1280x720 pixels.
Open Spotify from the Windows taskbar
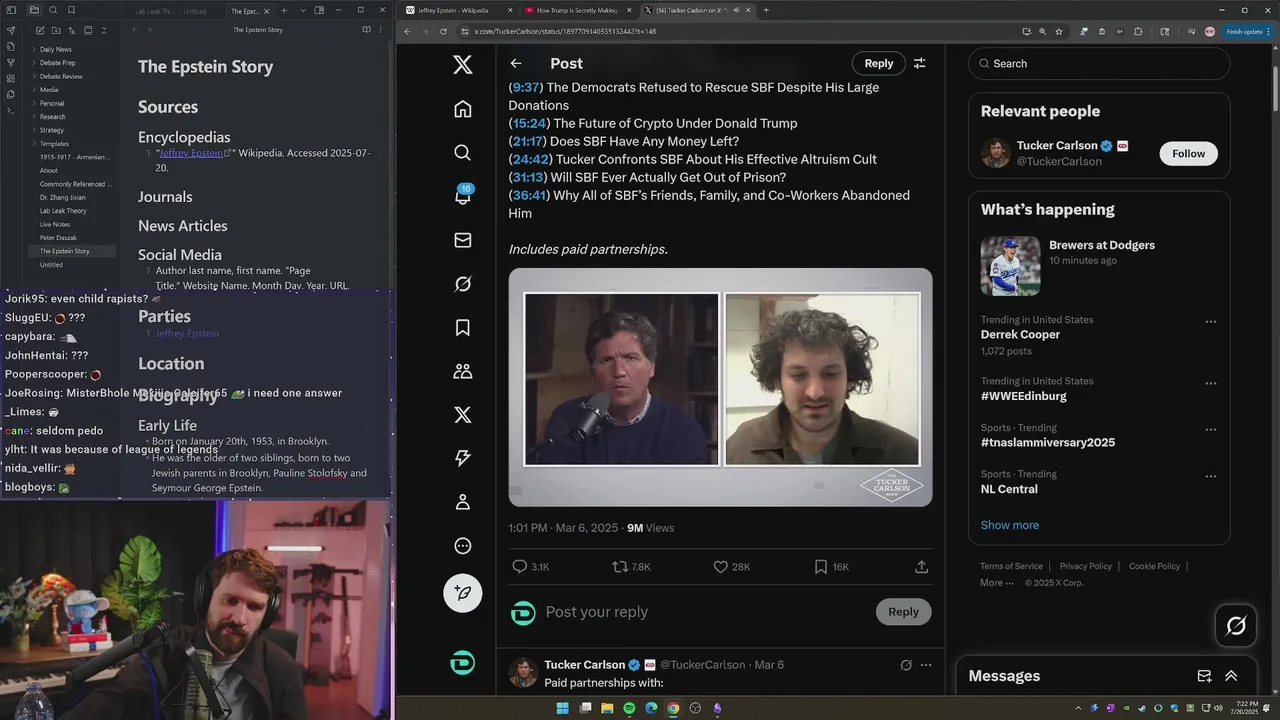(629, 708)
